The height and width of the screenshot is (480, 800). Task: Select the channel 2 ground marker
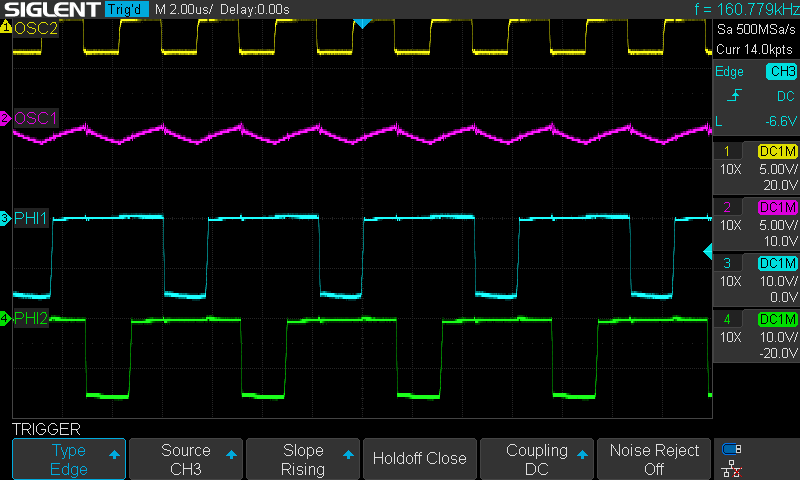pyautogui.click(x=6, y=118)
